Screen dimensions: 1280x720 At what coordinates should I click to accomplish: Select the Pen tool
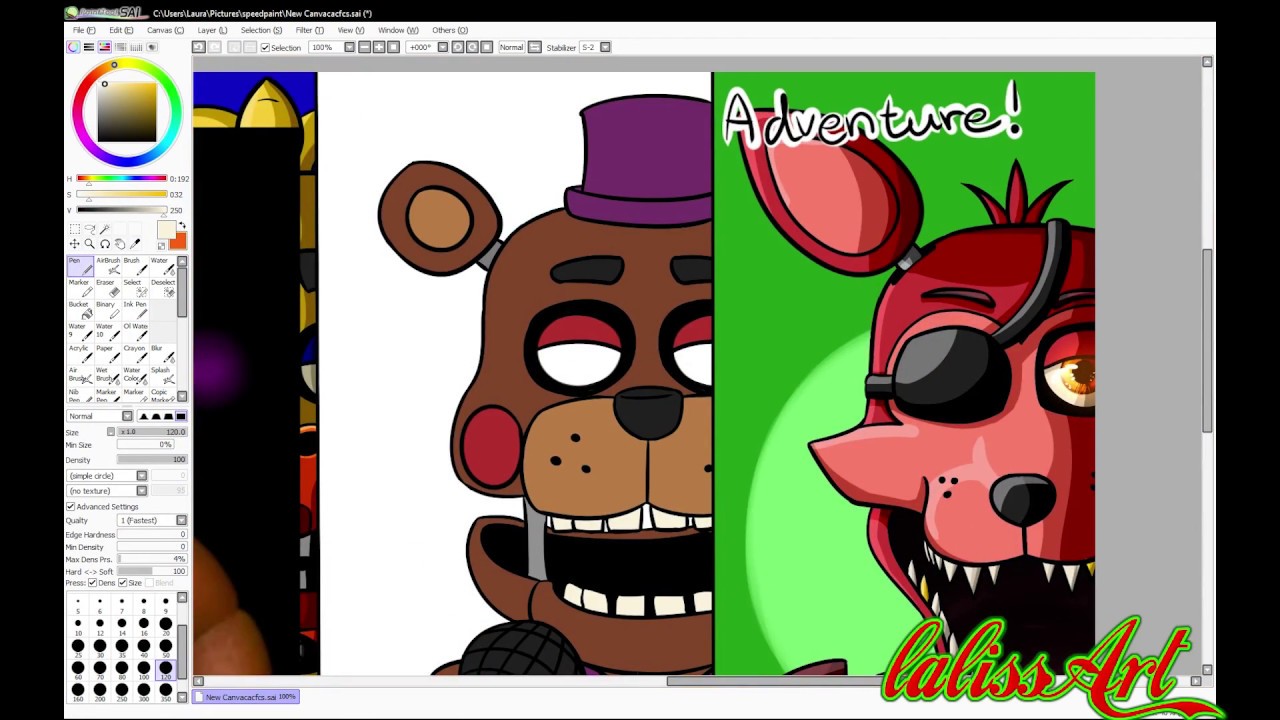80,267
